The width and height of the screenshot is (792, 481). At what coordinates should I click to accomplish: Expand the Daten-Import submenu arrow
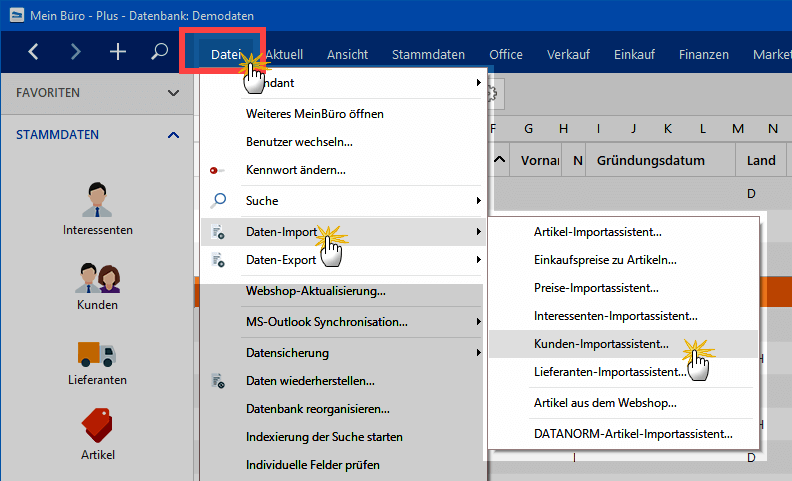click(478, 231)
